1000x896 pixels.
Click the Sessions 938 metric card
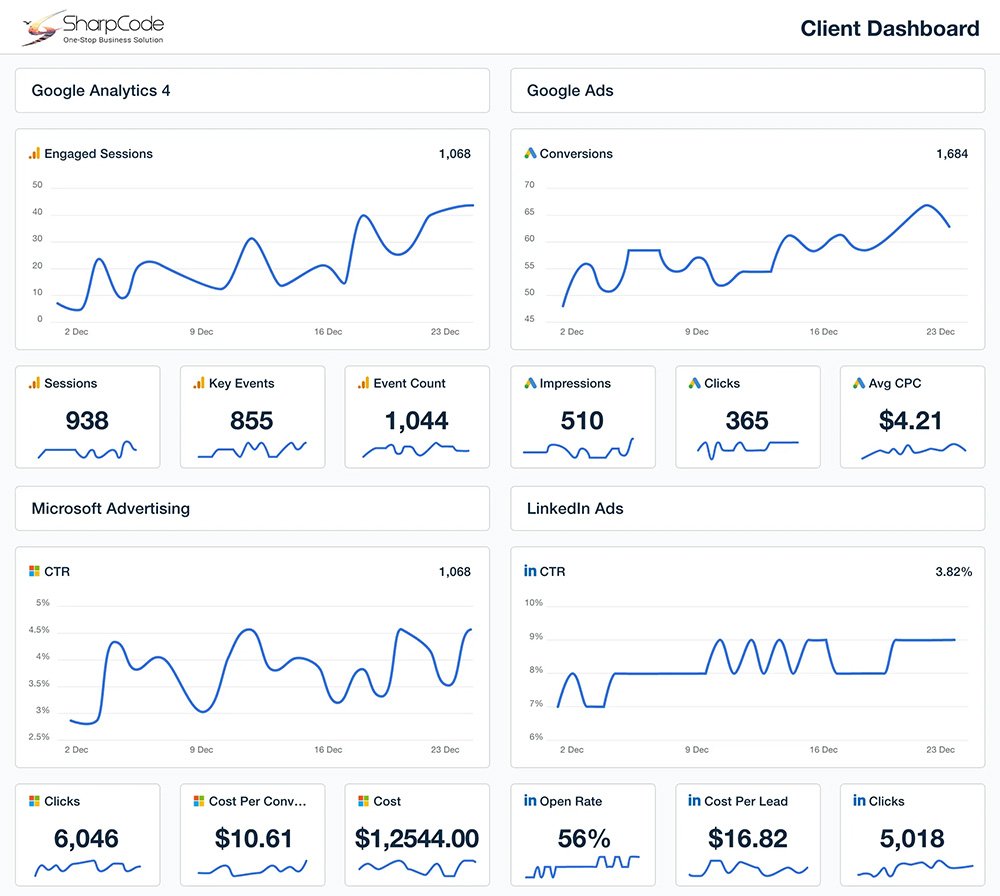(87, 417)
